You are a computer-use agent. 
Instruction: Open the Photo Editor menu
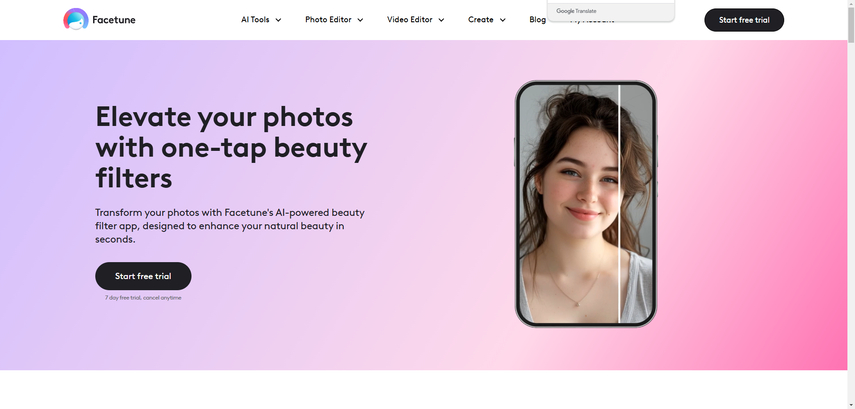[x=328, y=20]
